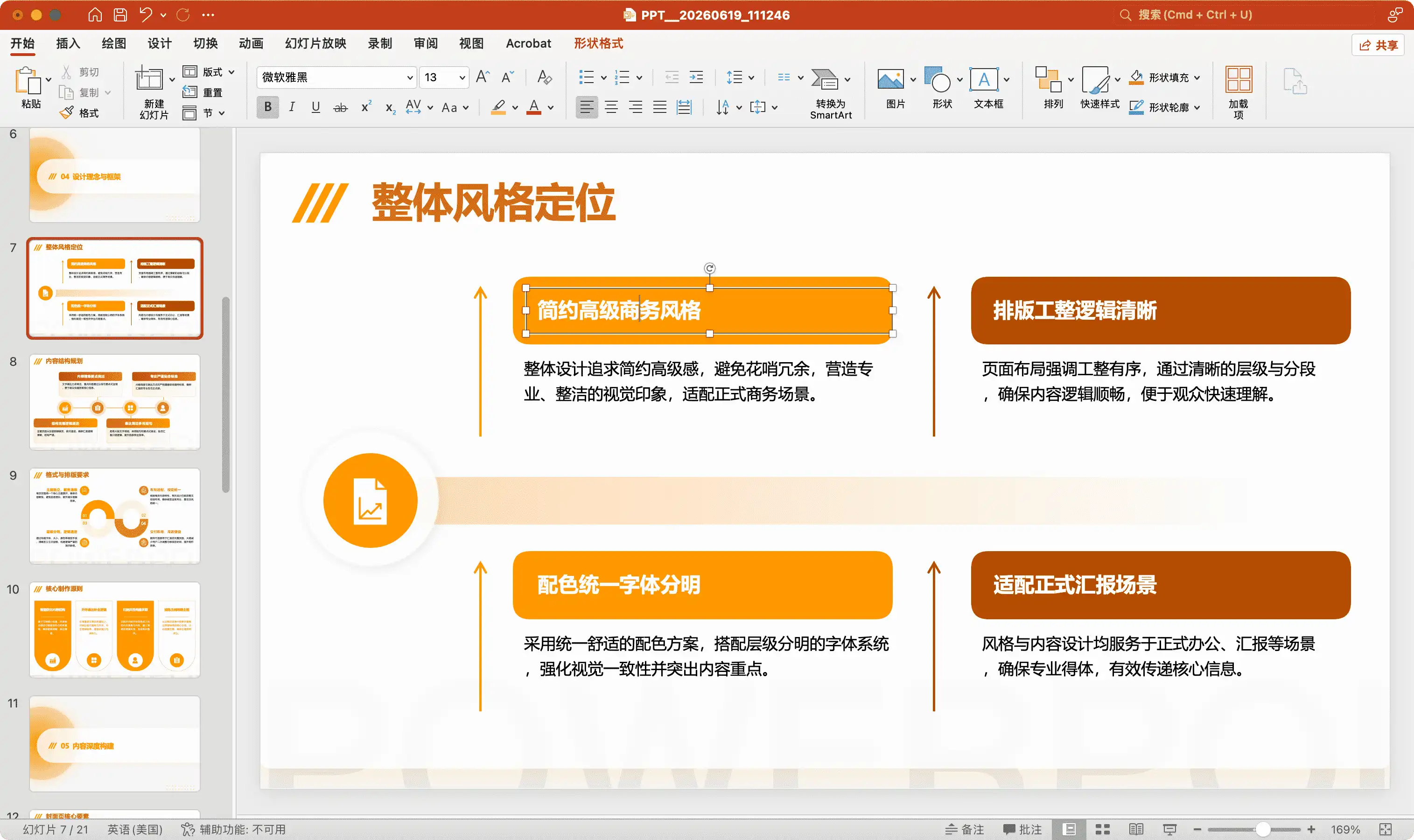The image size is (1414, 840).
Task: Switch to reading view in status bar
Action: 1136,829
